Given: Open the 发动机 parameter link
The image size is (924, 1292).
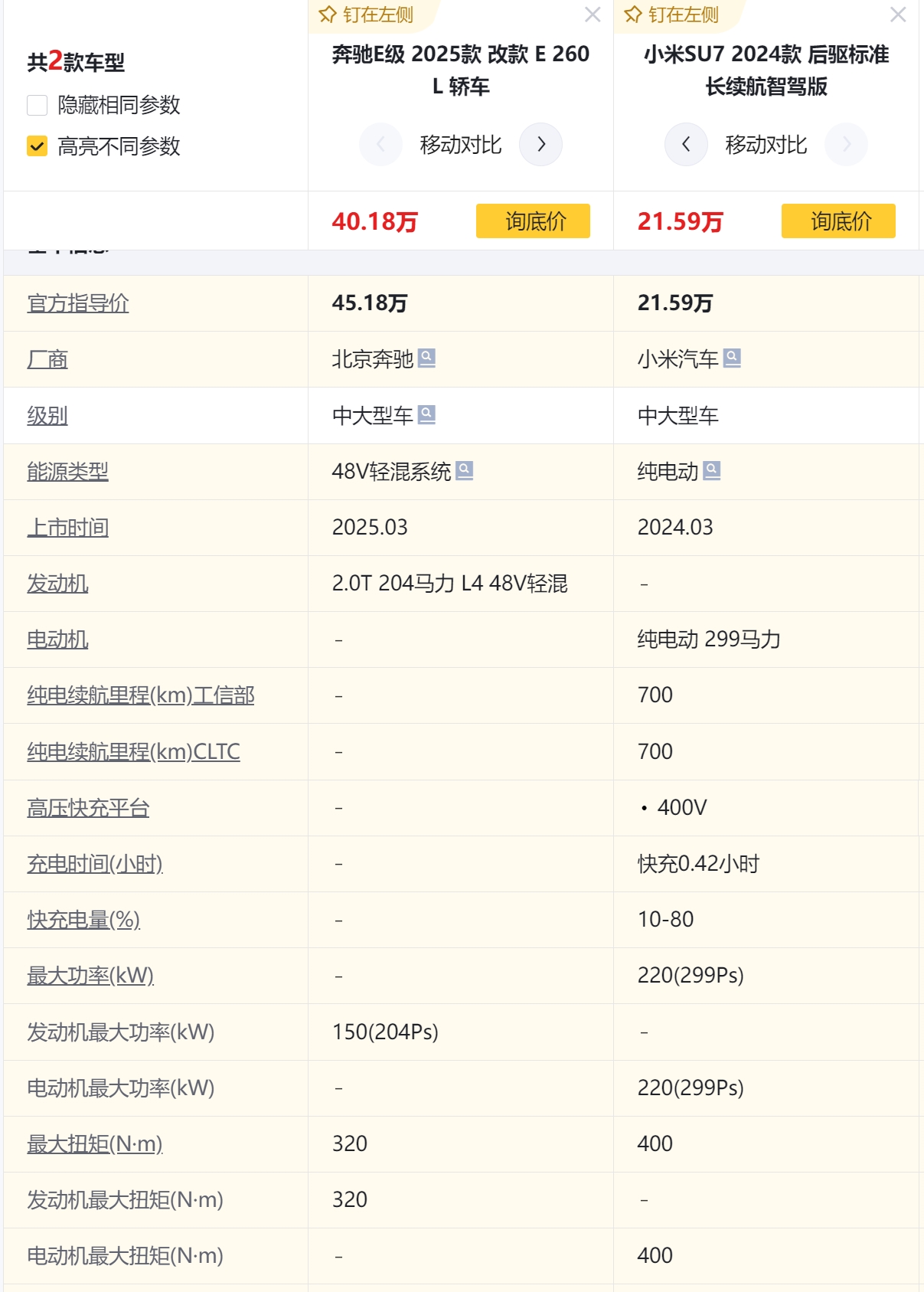Looking at the screenshot, I should (x=57, y=584).
